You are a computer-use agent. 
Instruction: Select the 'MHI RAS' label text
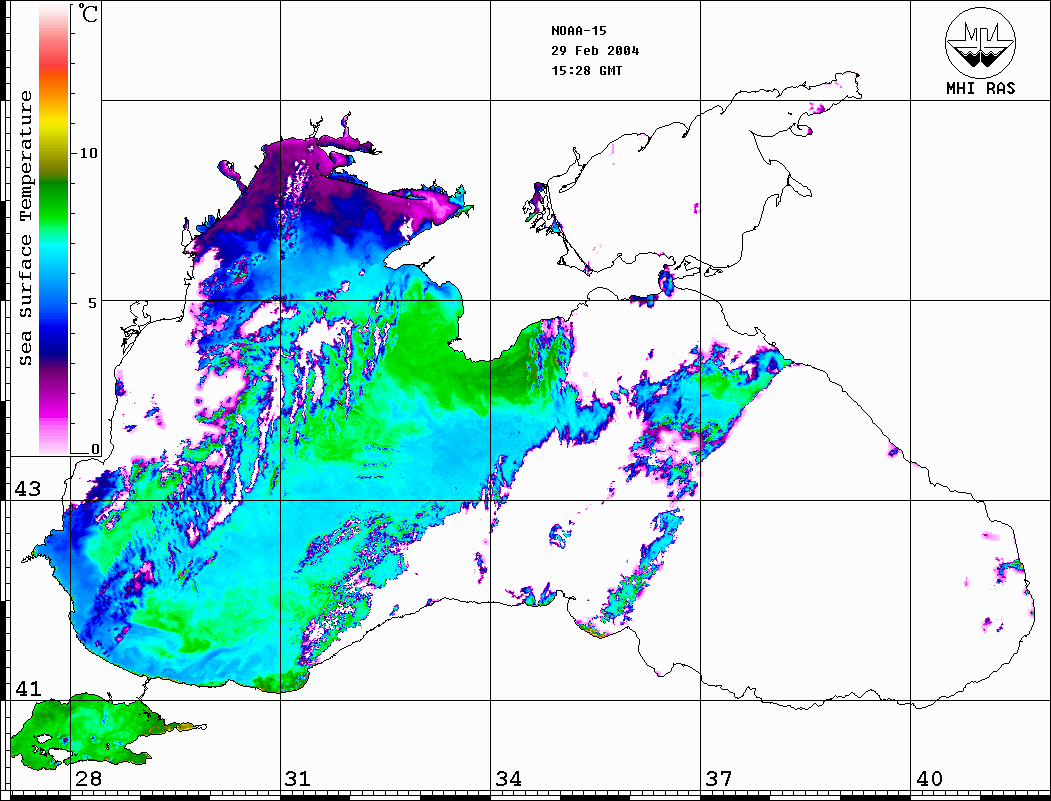(x=981, y=88)
